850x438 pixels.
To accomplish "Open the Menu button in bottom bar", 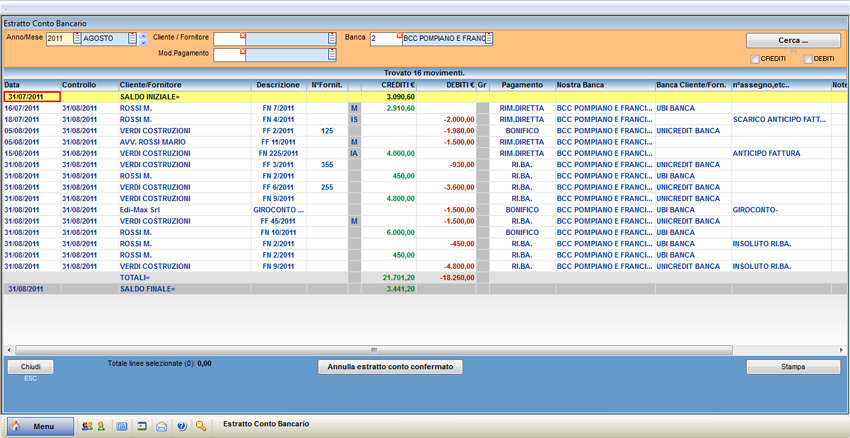I will pyautogui.click(x=40, y=426).
